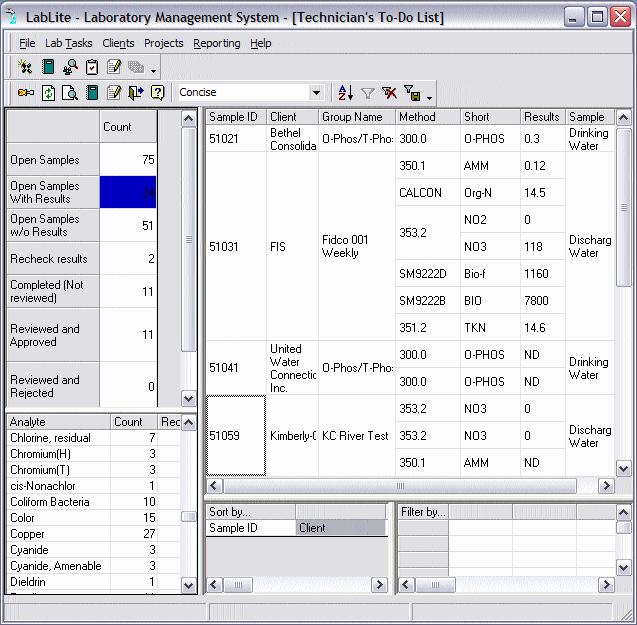Click the KC River Test group cell
The image size is (637, 625).
coord(357,435)
